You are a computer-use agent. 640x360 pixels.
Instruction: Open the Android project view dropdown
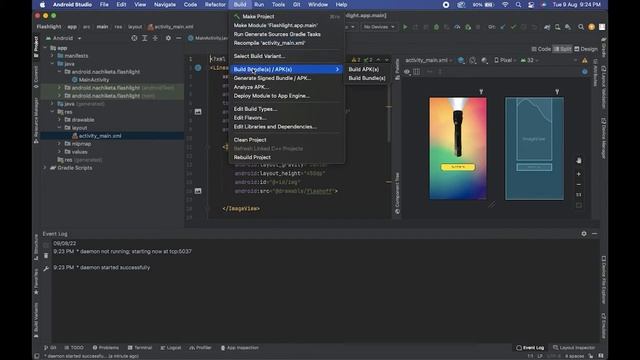click(64, 38)
